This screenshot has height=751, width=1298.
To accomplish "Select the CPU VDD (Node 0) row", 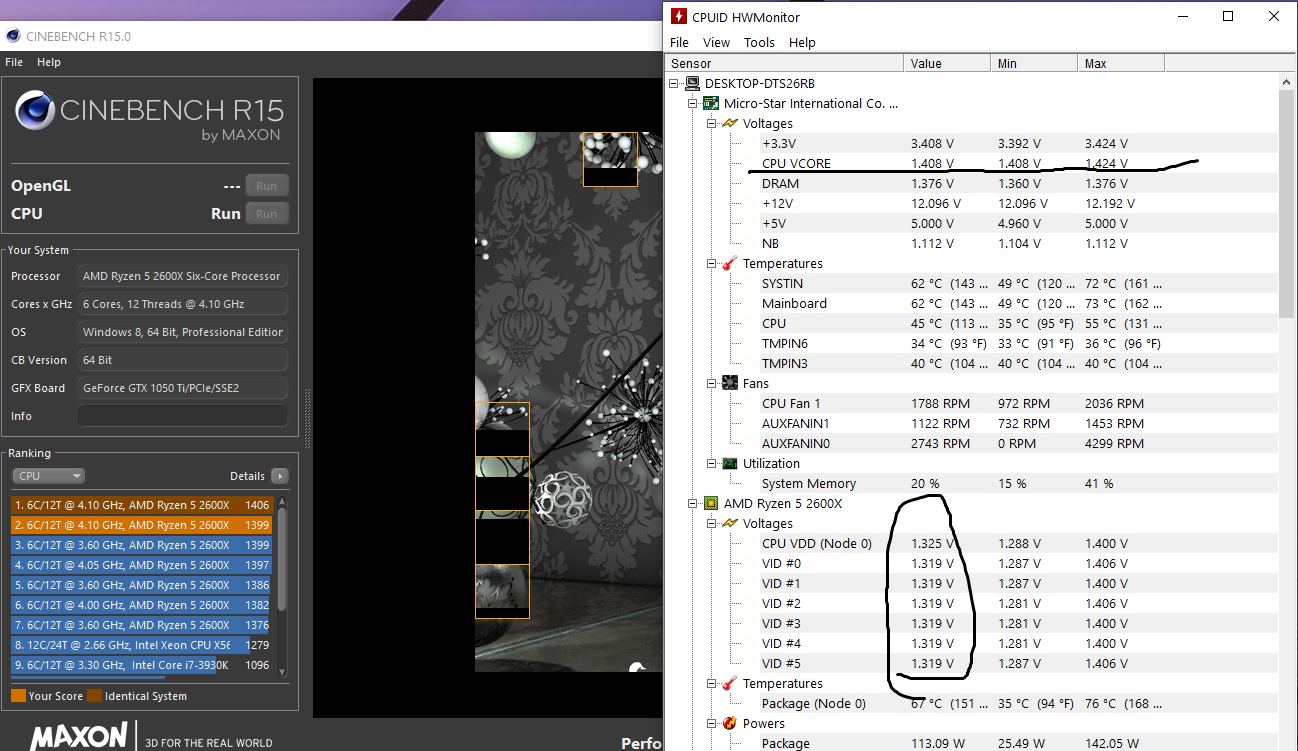I will pos(972,543).
